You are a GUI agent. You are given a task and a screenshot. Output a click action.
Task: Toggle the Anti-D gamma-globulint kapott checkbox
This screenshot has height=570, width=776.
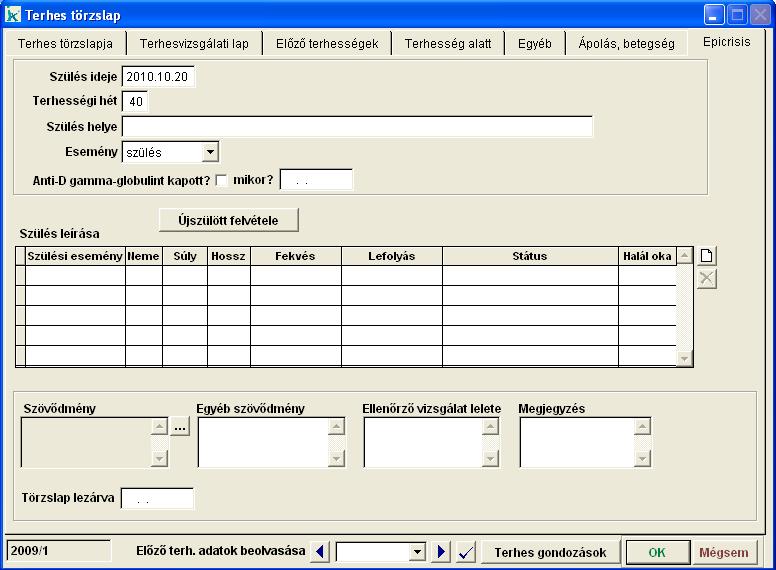pos(222,180)
